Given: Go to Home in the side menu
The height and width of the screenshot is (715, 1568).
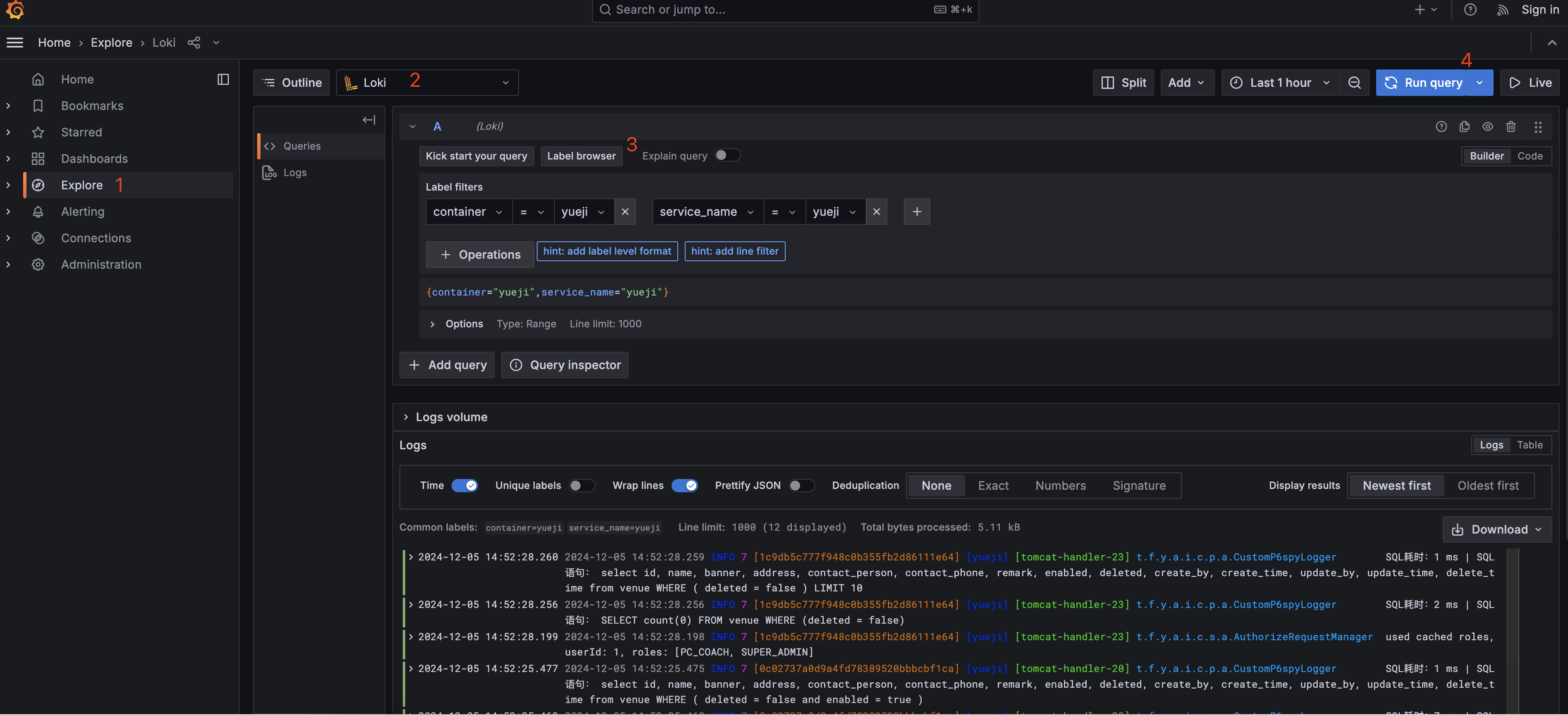Looking at the screenshot, I should click(77, 79).
